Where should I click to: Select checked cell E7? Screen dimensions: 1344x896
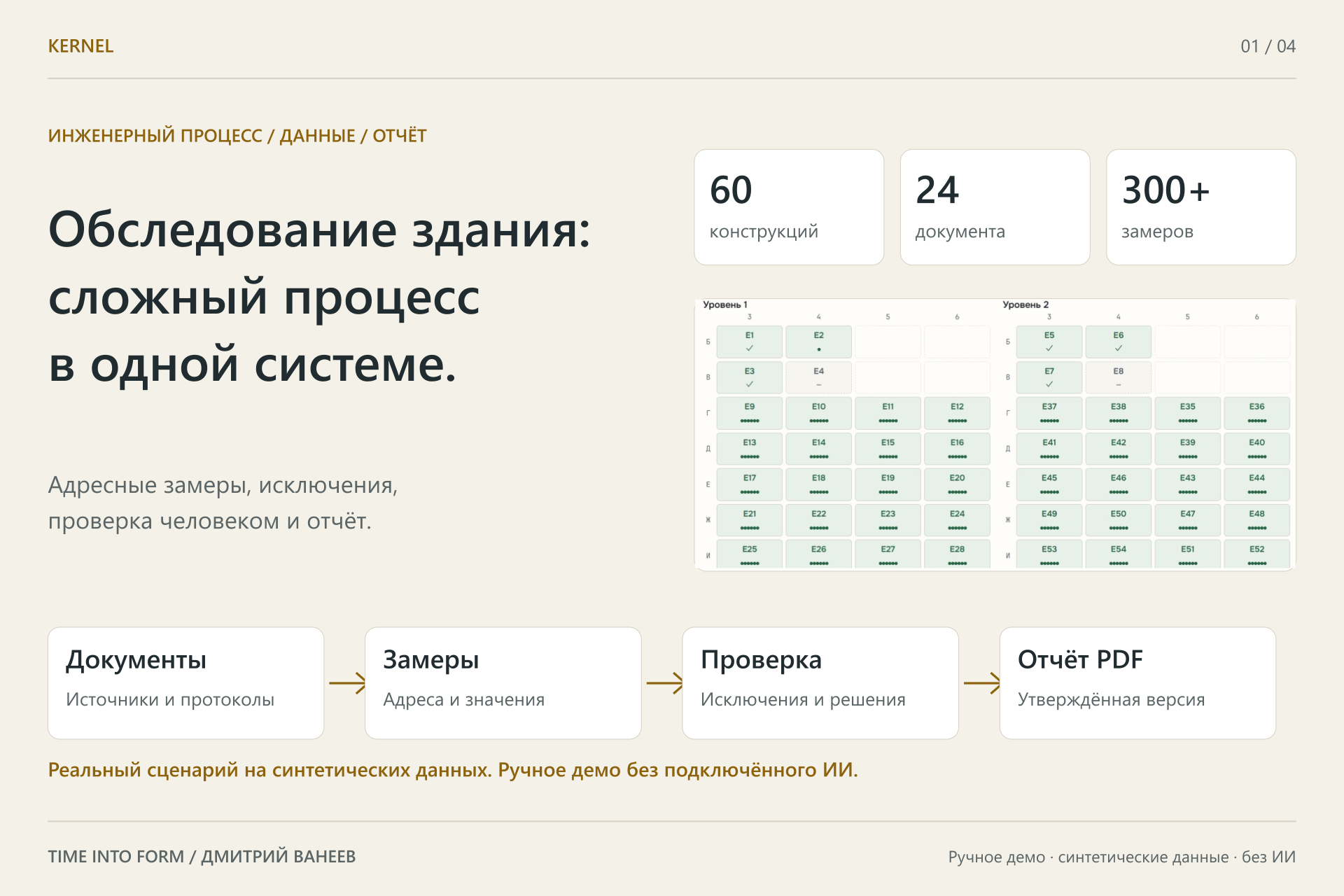point(1049,377)
